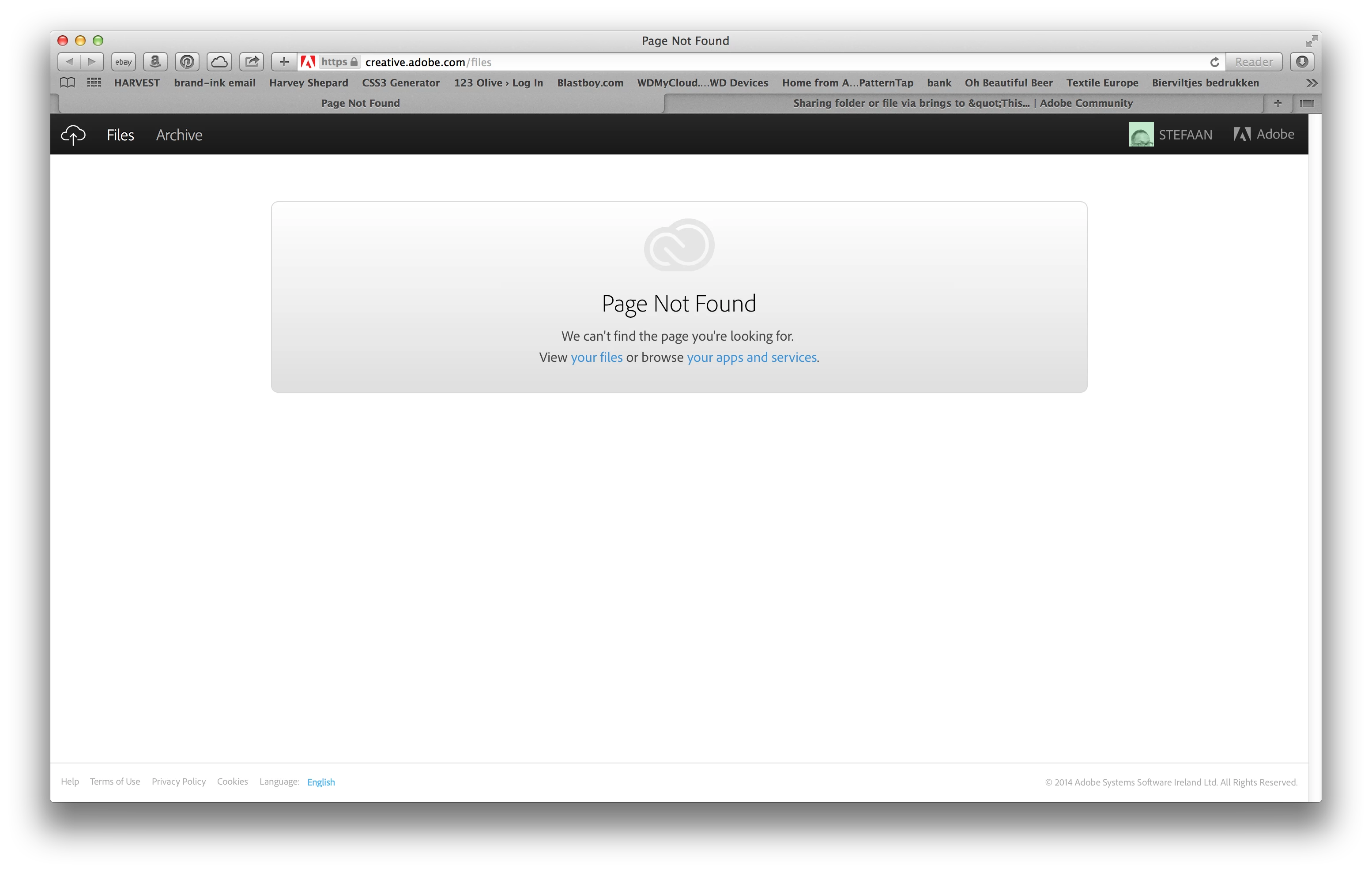
Task: Click the eBay toolbar button
Action: coord(123,61)
